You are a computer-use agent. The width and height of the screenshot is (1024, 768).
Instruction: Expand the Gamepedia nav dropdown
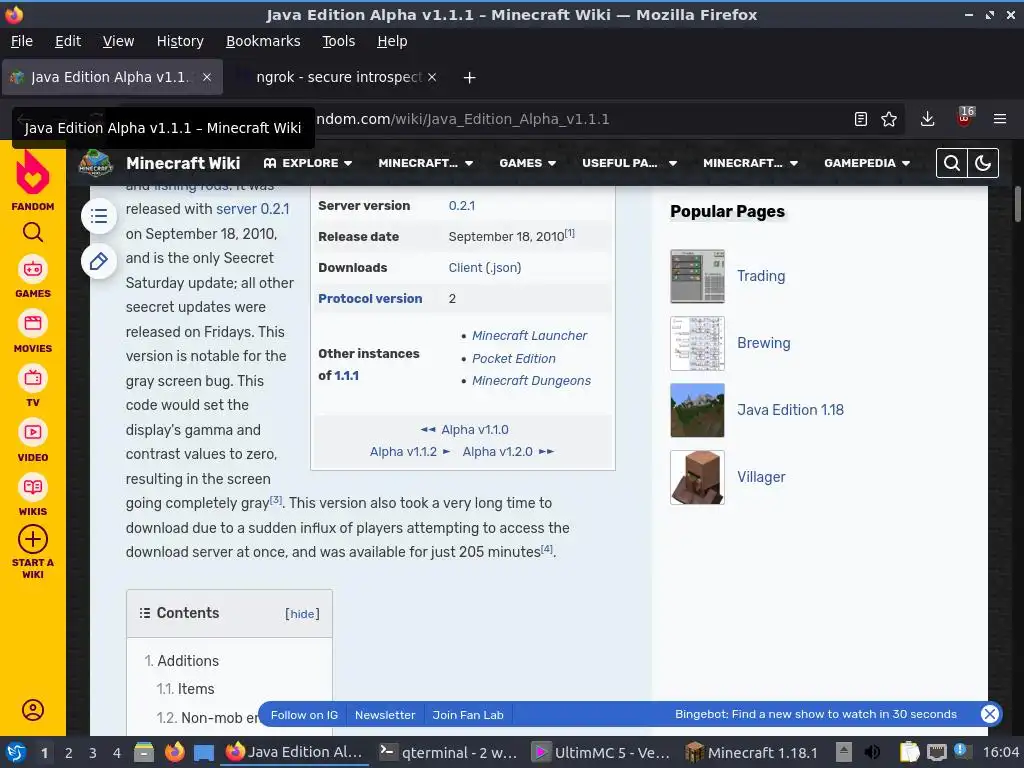(x=867, y=163)
